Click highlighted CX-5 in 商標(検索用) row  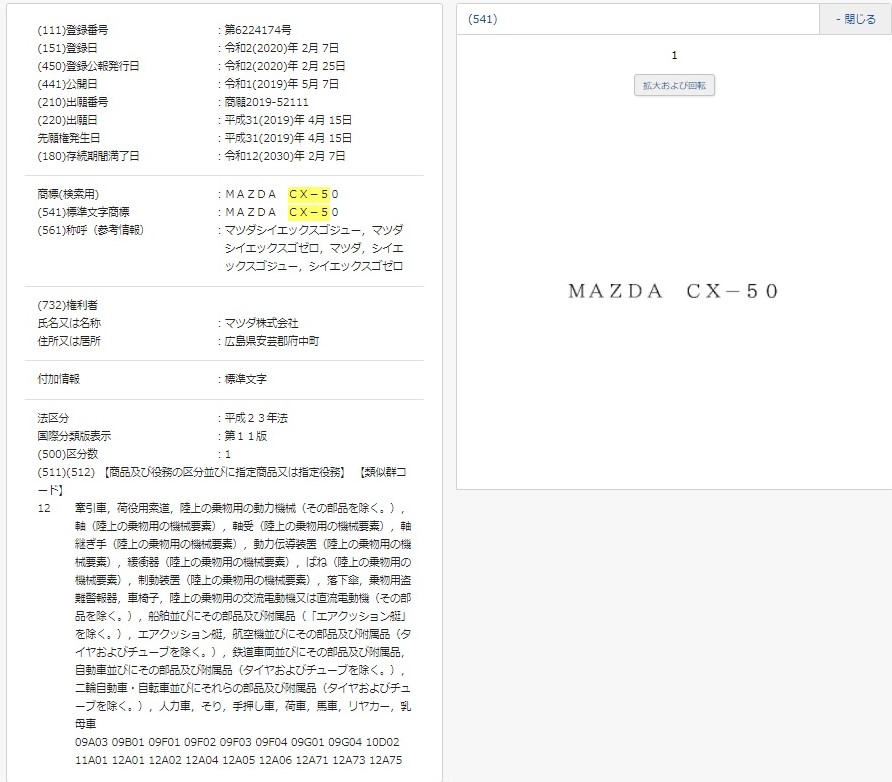pos(309,194)
